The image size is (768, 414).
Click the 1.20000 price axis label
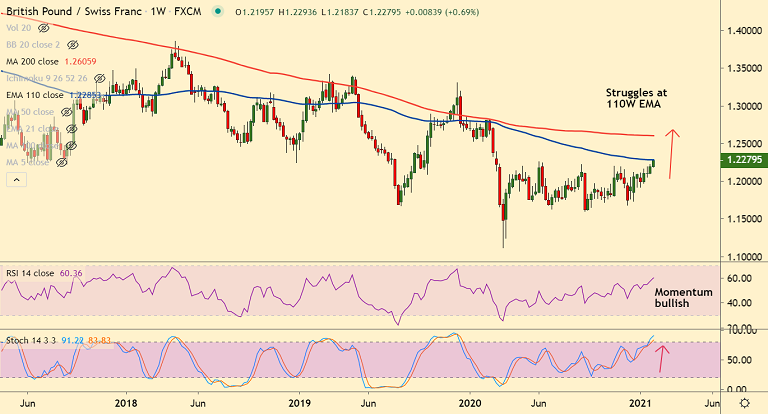point(744,181)
